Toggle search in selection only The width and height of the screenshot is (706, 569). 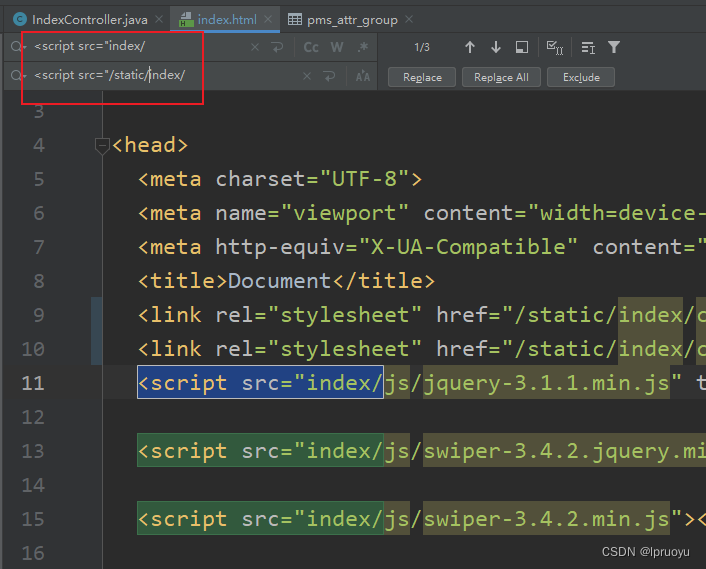(x=522, y=47)
